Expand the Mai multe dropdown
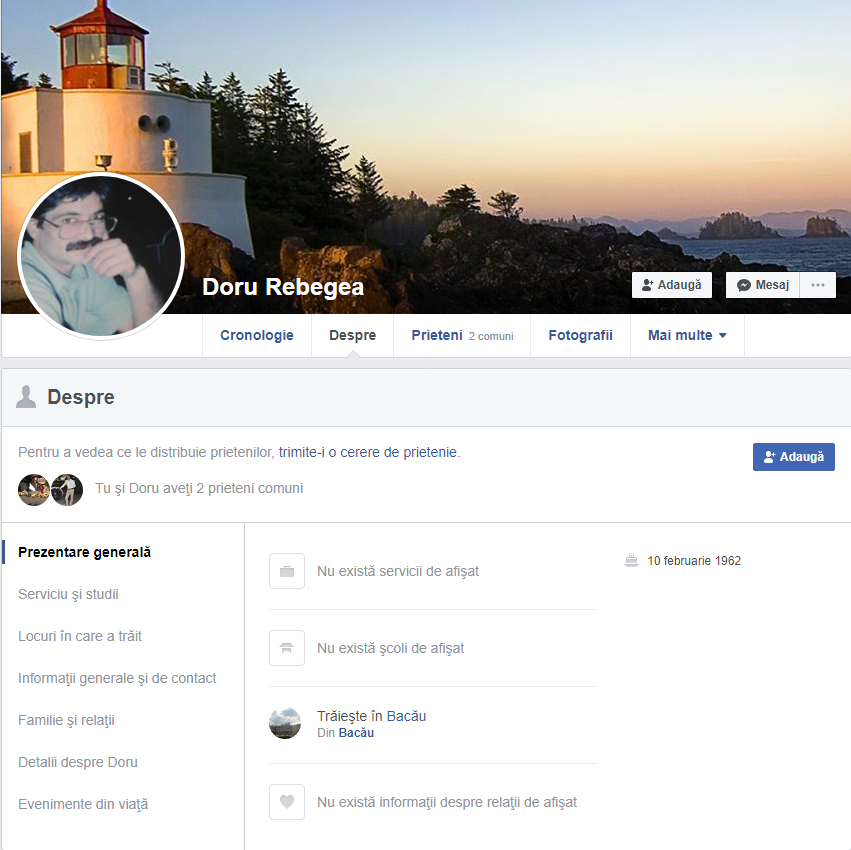851x850 pixels. 687,335
